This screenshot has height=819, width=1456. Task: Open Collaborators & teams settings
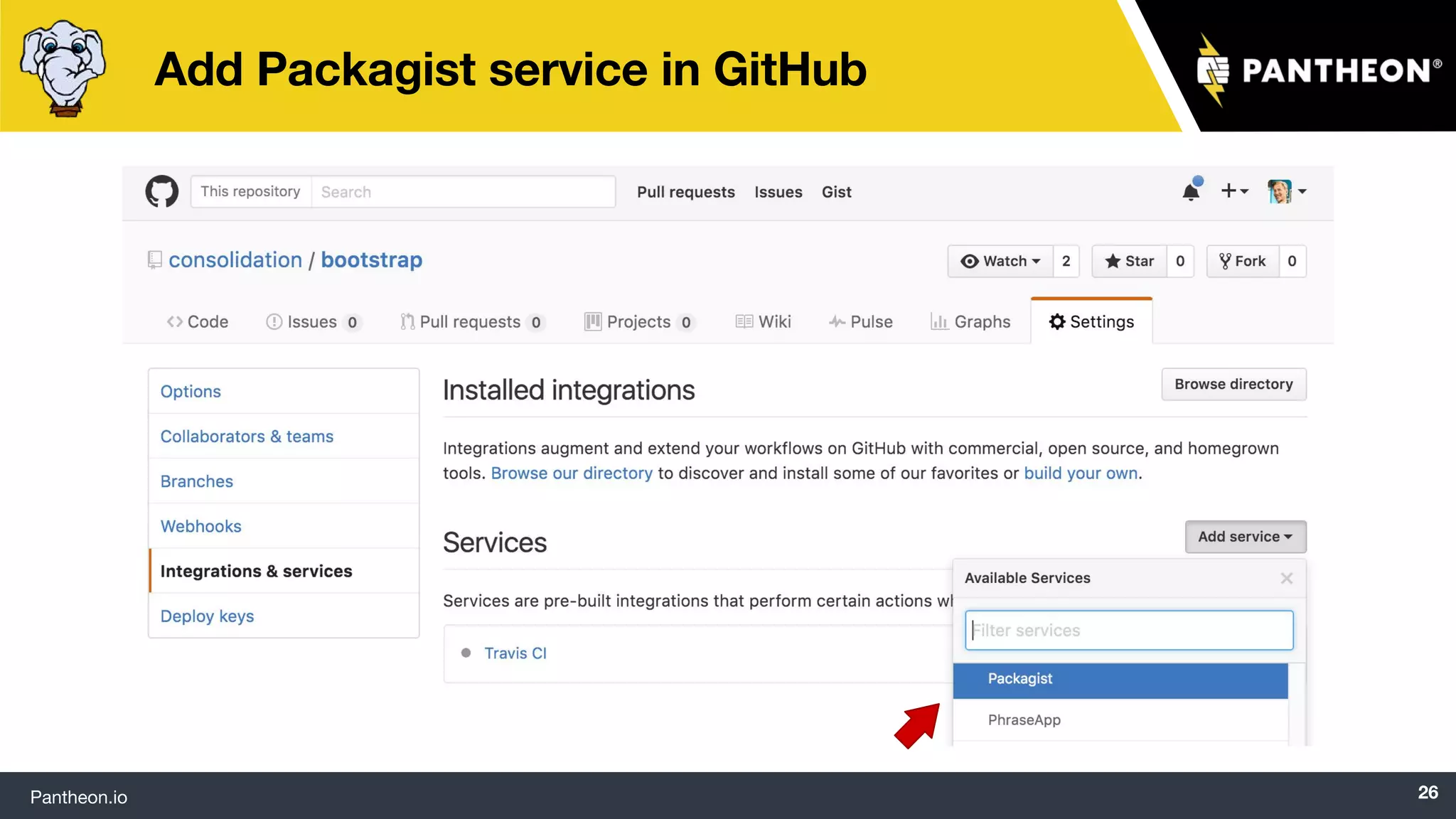(x=284, y=436)
